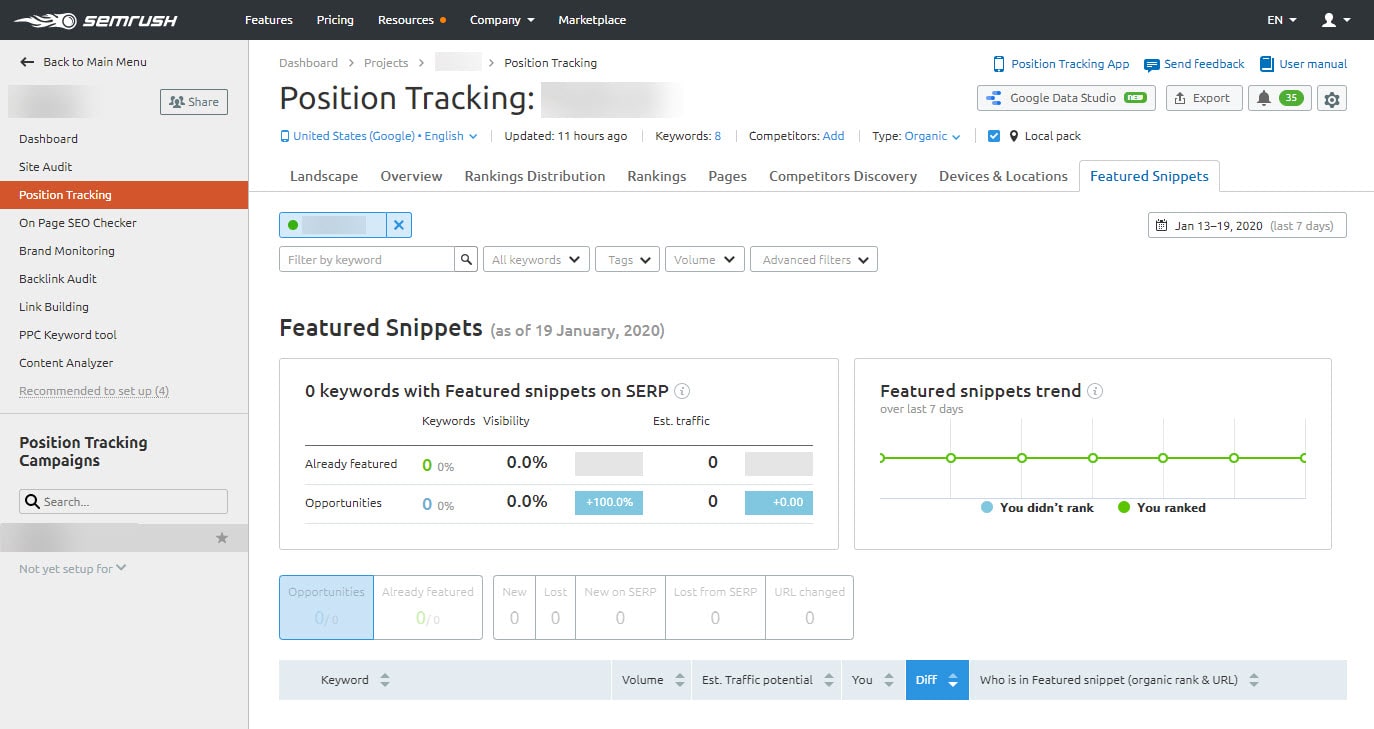Switch to the Rankings Distribution tab
The height and width of the screenshot is (729, 1374).
pos(534,176)
